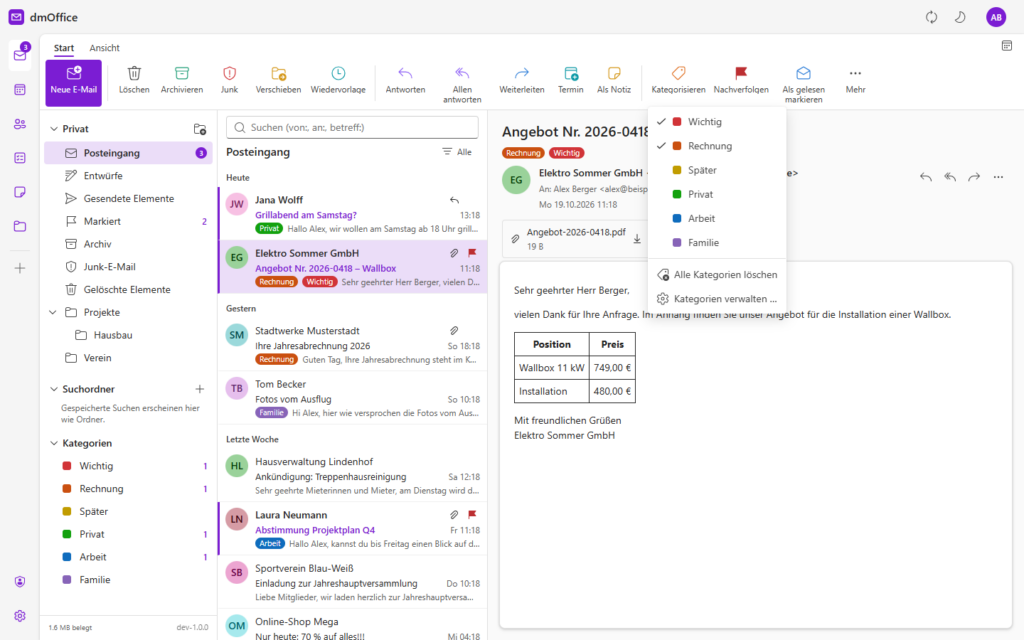Choose Alle Kategorien löschen
This screenshot has height=640, width=1024.
pyautogui.click(x=716, y=274)
